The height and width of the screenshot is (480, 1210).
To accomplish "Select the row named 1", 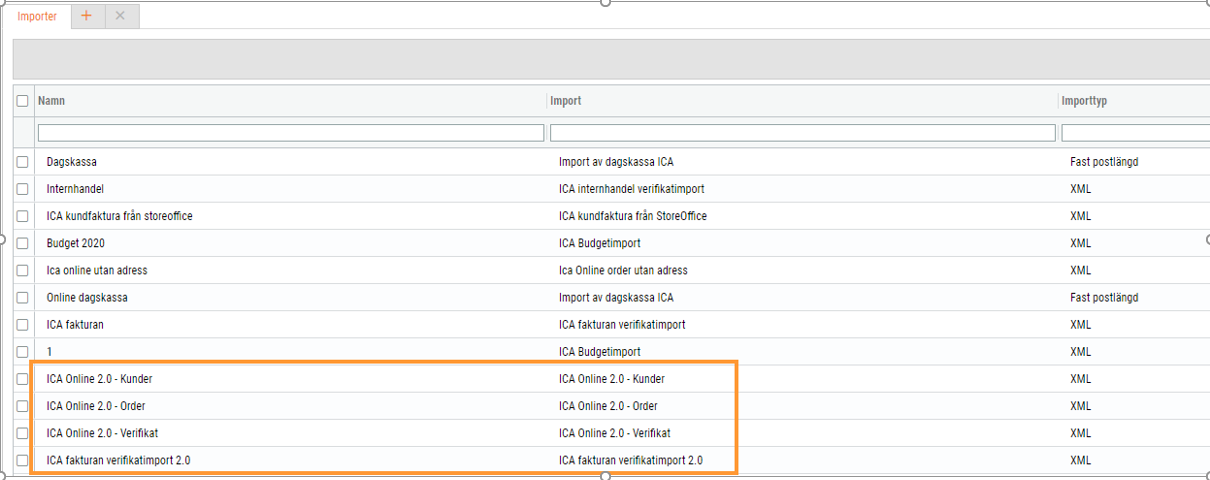I will pos(49,352).
